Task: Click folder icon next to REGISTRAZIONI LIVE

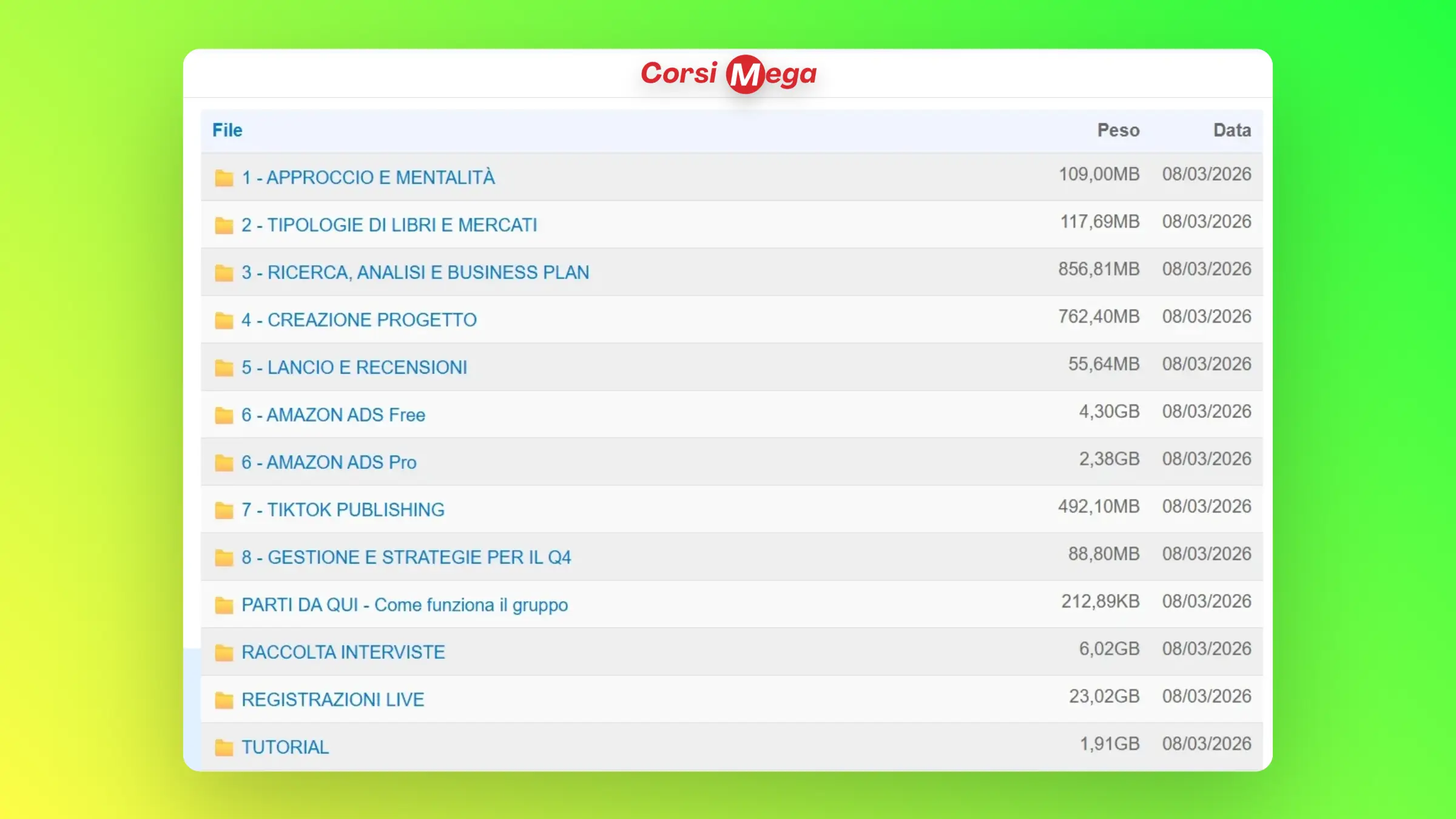Action: click(x=224, y=700)
